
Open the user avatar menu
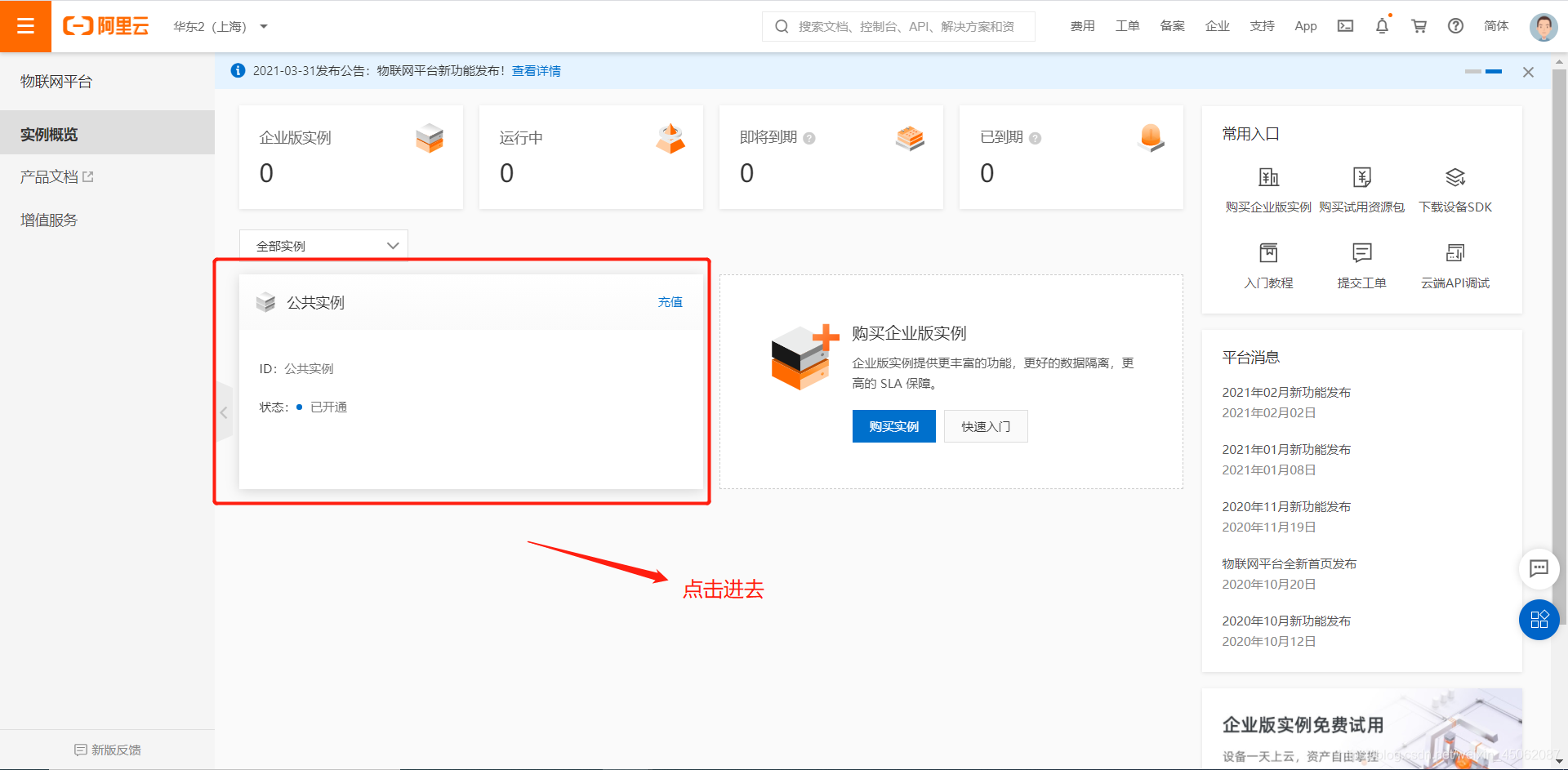[x=1543, y=26]
